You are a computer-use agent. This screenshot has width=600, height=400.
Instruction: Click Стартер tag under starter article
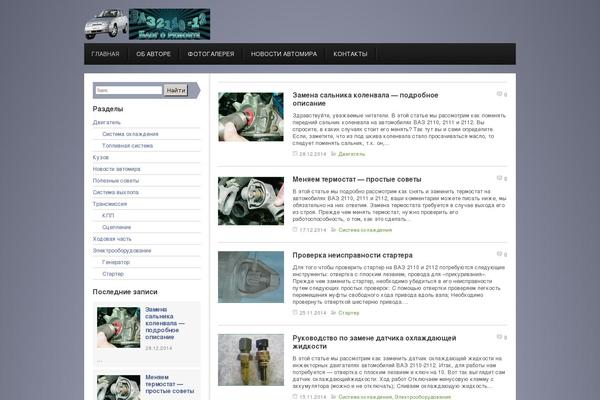coord(349,313)
